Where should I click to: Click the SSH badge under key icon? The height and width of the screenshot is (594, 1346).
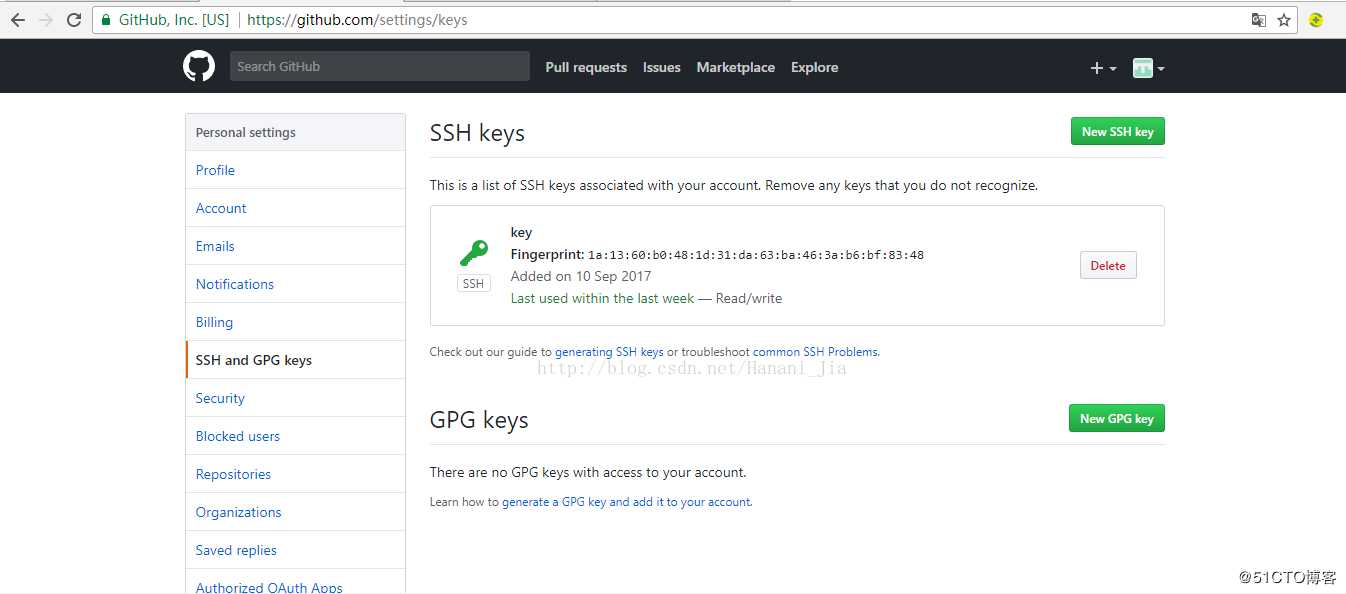tap(474, 284)
